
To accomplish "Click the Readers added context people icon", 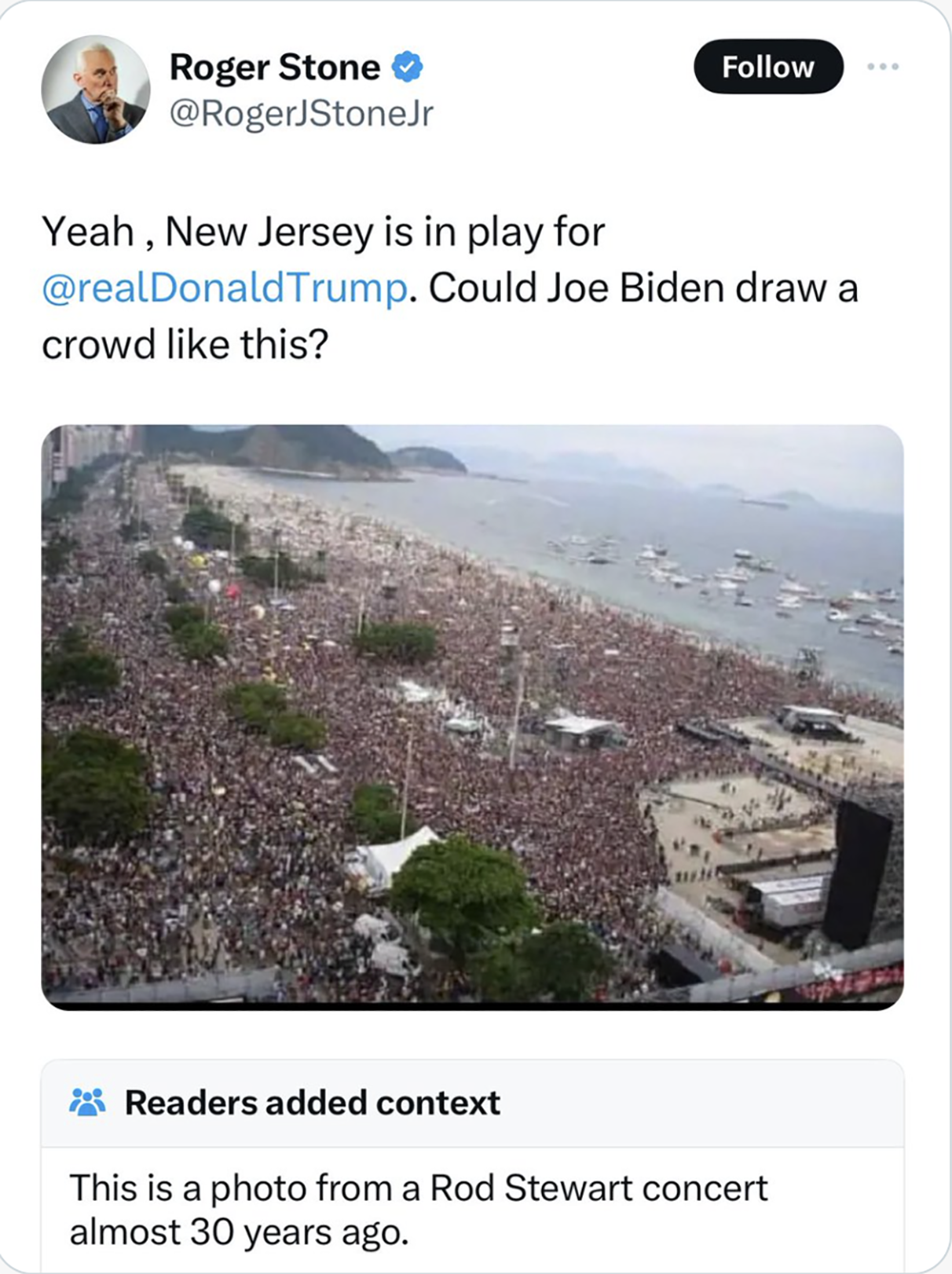I will click(88, 1102).
